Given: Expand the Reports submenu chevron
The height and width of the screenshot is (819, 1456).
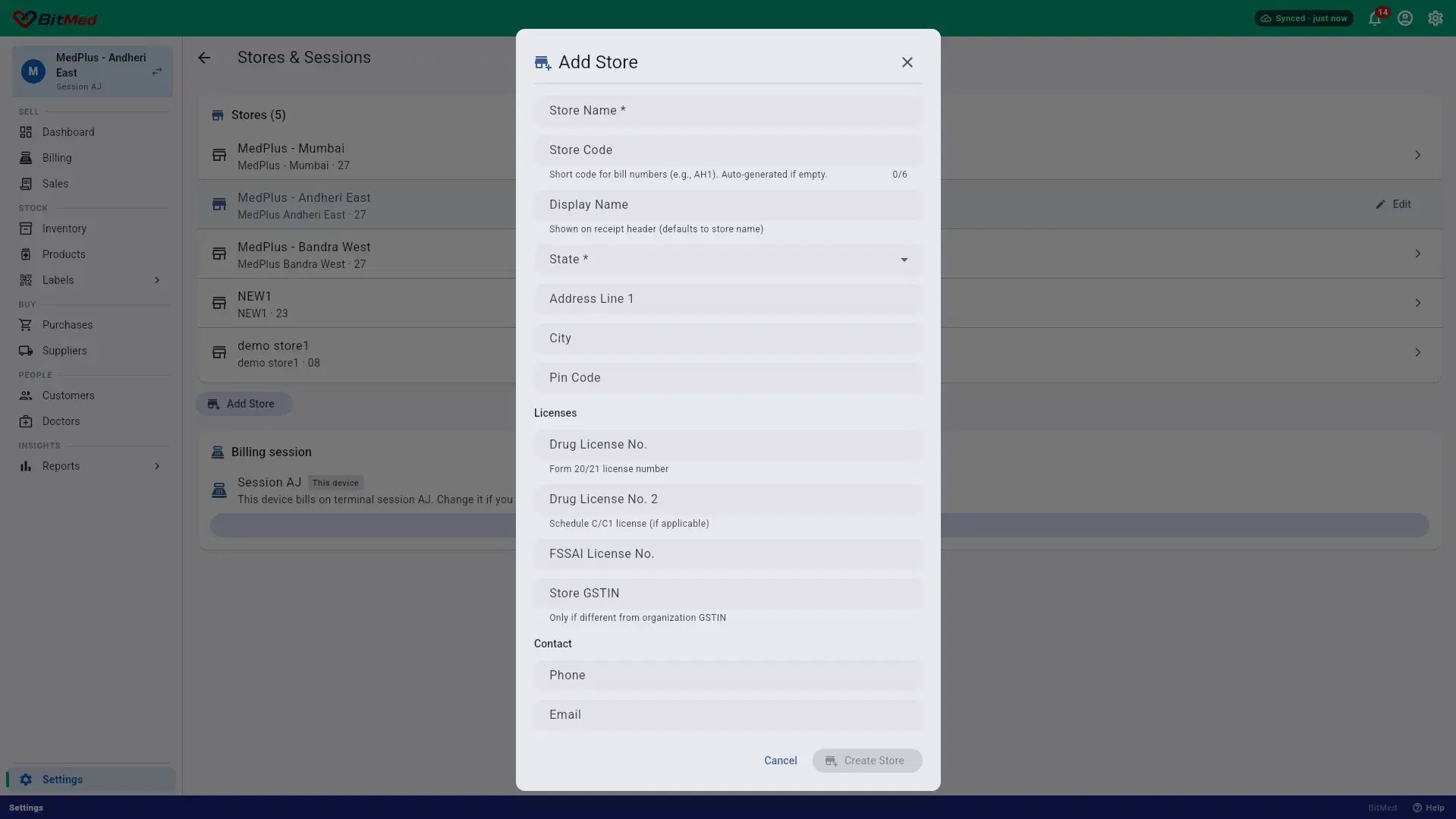Looking at the screenshot, I should coord(157,466).
